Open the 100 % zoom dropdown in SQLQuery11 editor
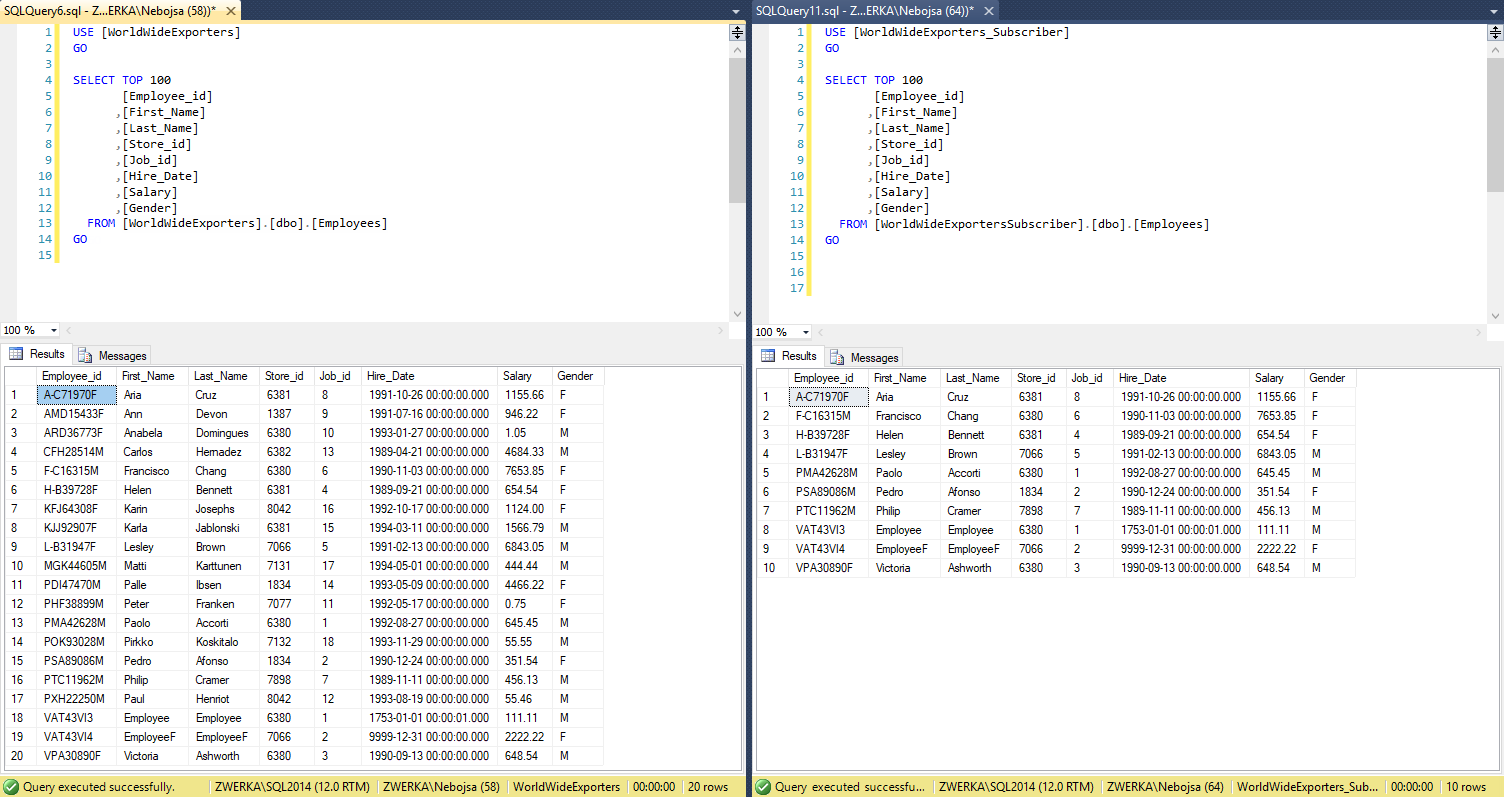 tap(805, 332)
